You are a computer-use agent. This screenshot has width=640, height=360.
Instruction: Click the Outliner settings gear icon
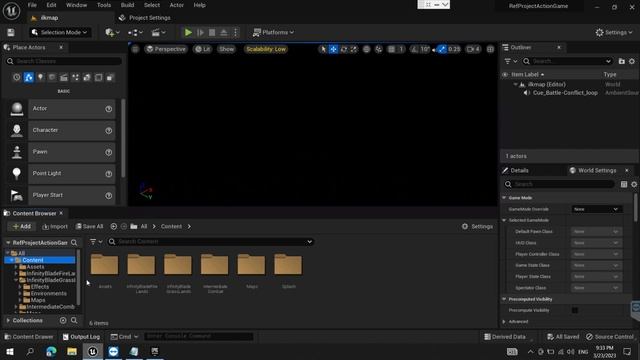tap(632, 61)
